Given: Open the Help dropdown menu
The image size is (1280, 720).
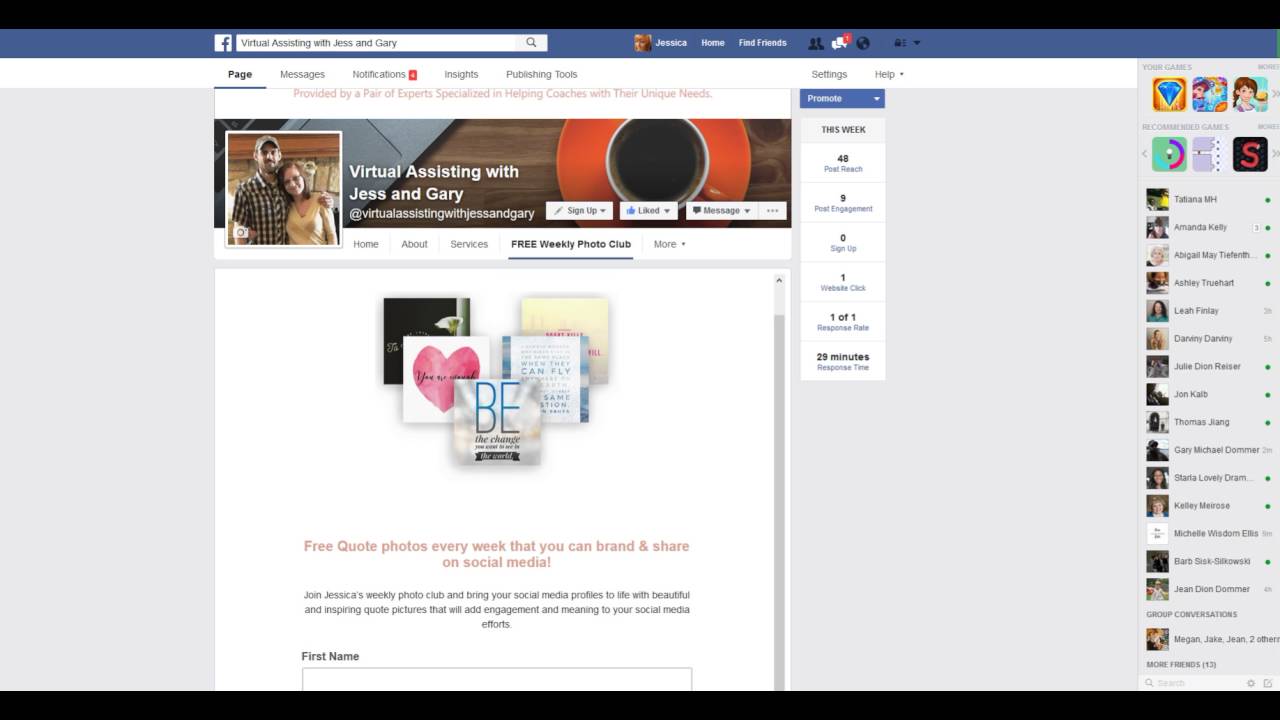Looking at the screenshot, I should tap(888, 74).
